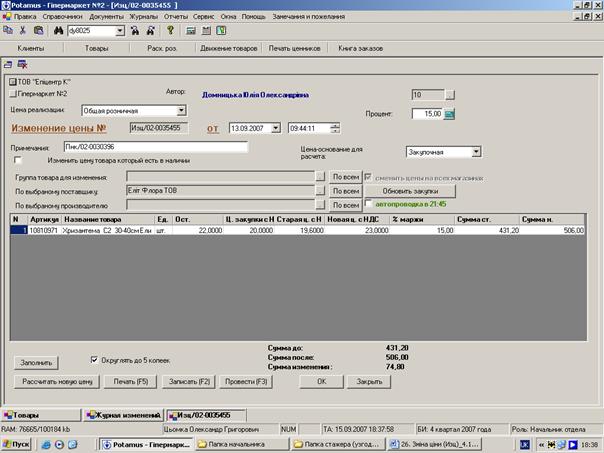
Task: Click the browse button for Группа товара
Action: tap(320, 176)
